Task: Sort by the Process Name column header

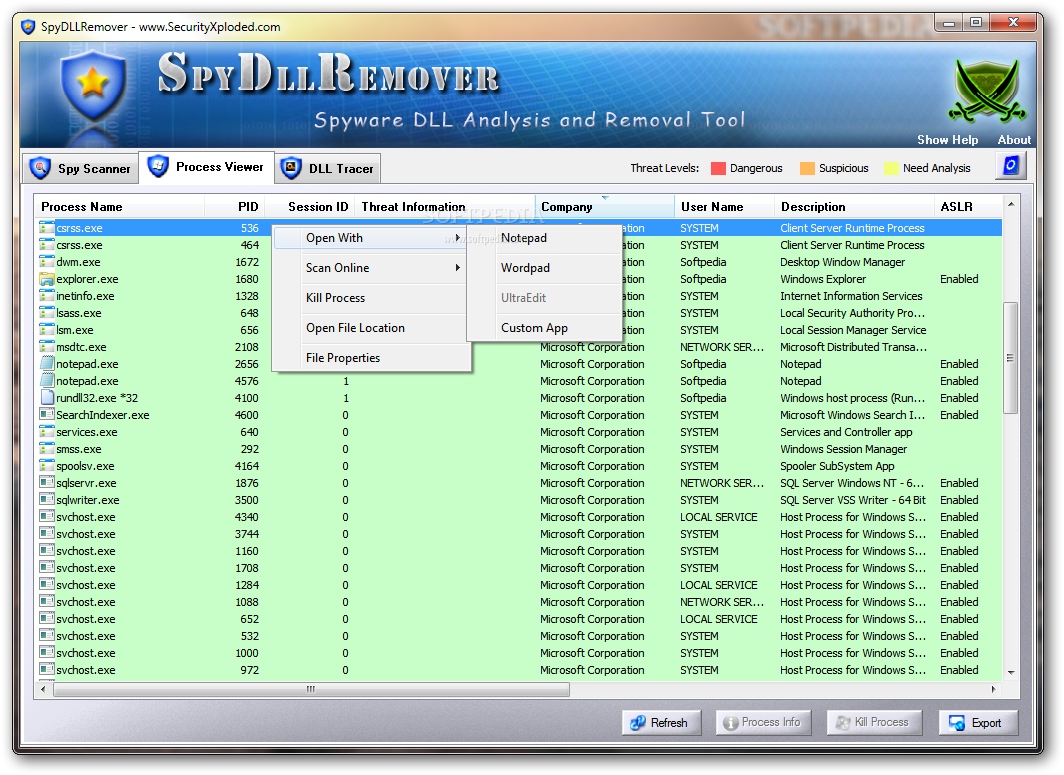Action: coord(119,206)
